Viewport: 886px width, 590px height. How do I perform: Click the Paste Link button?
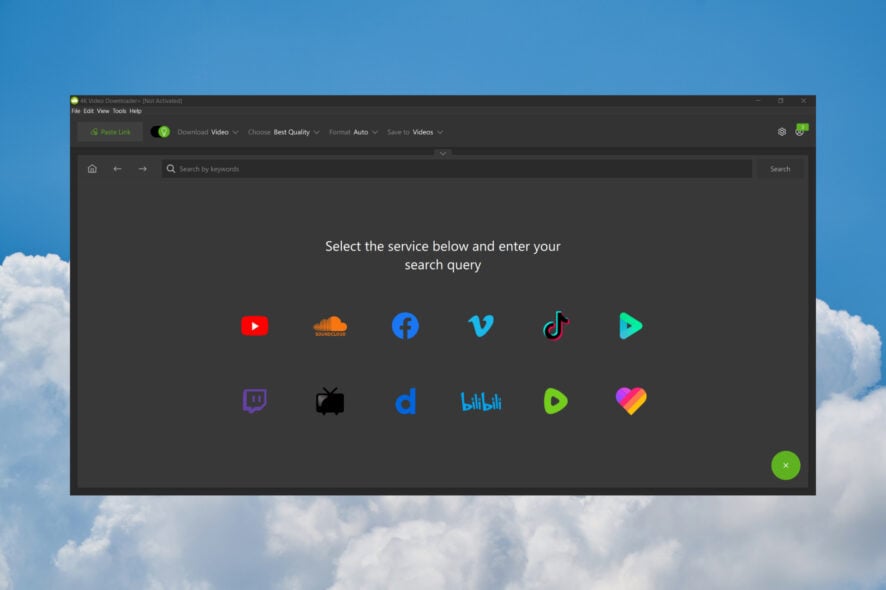pos(110,132)
